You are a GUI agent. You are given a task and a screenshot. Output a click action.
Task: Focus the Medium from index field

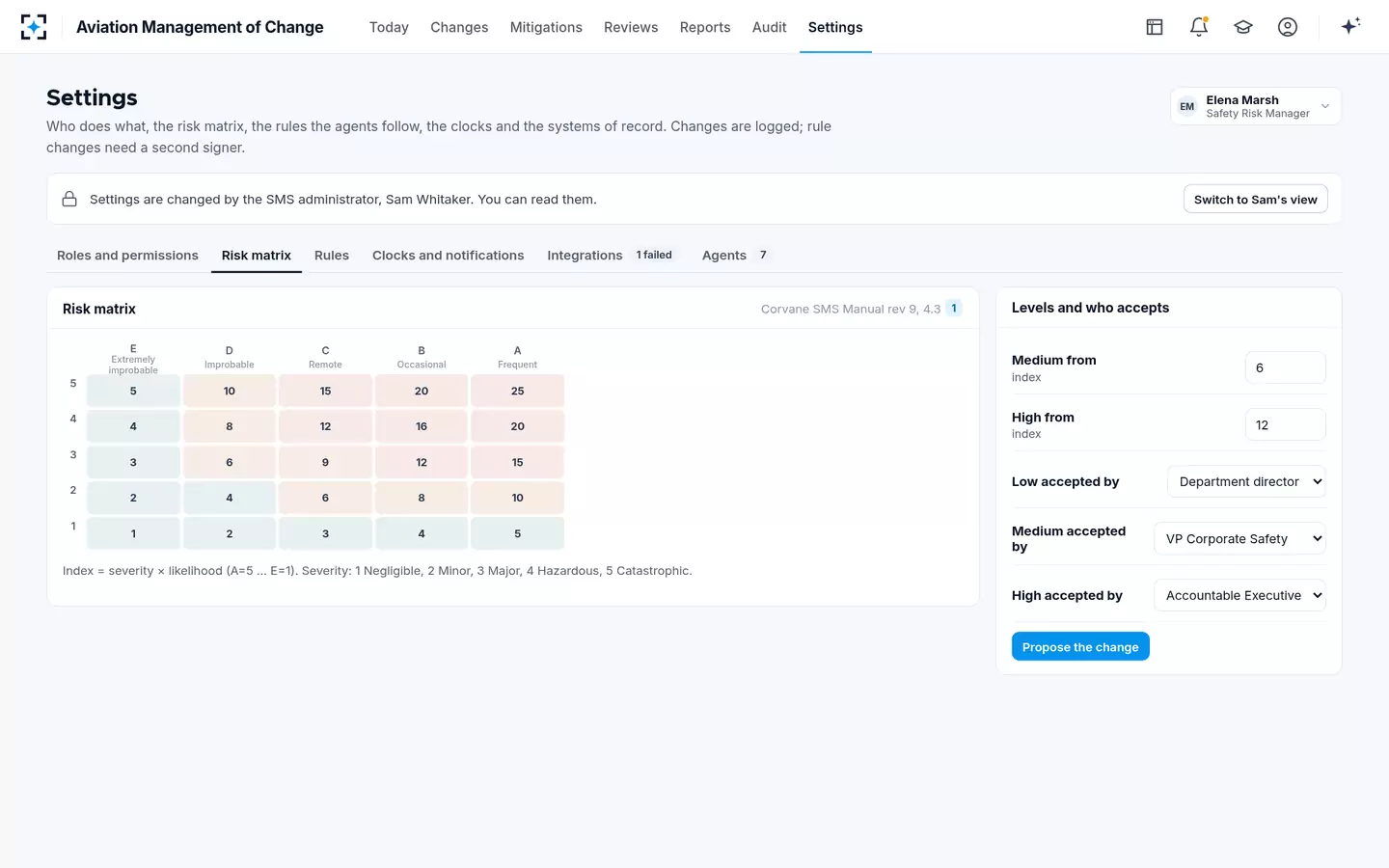click(x=1285, y=367)
